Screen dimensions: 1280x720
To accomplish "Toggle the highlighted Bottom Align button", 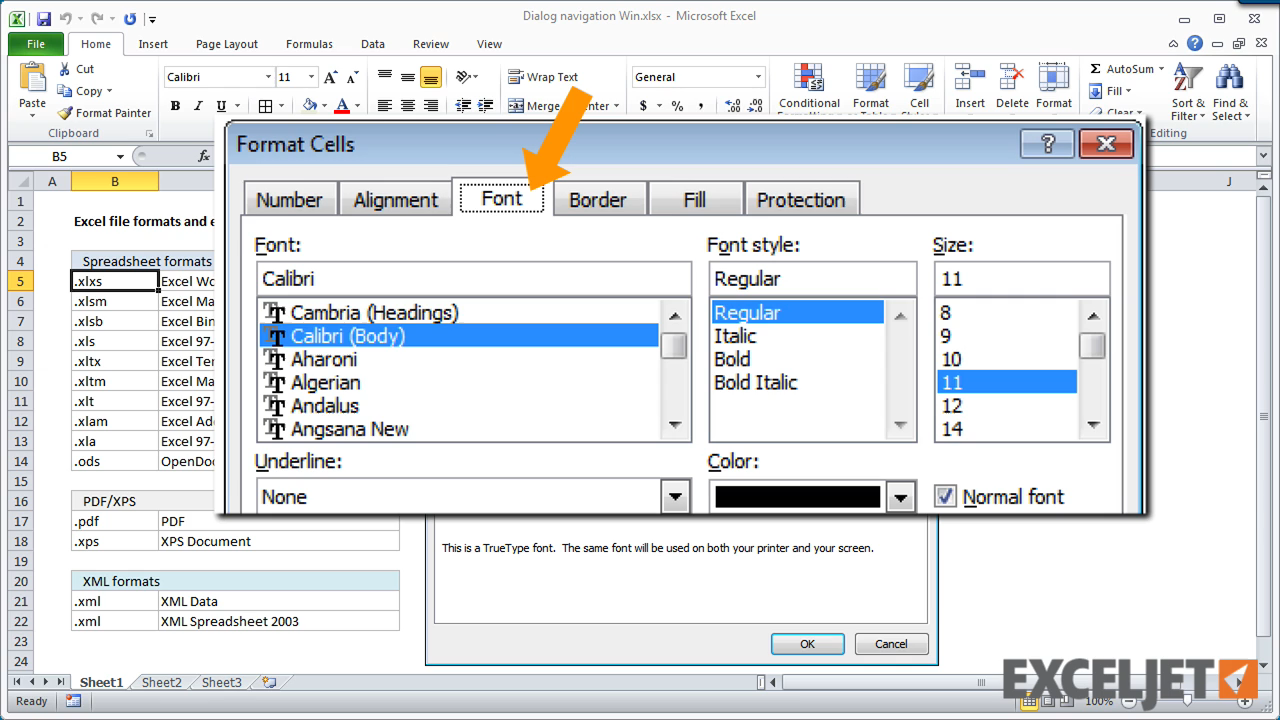I will coord(431,77).
